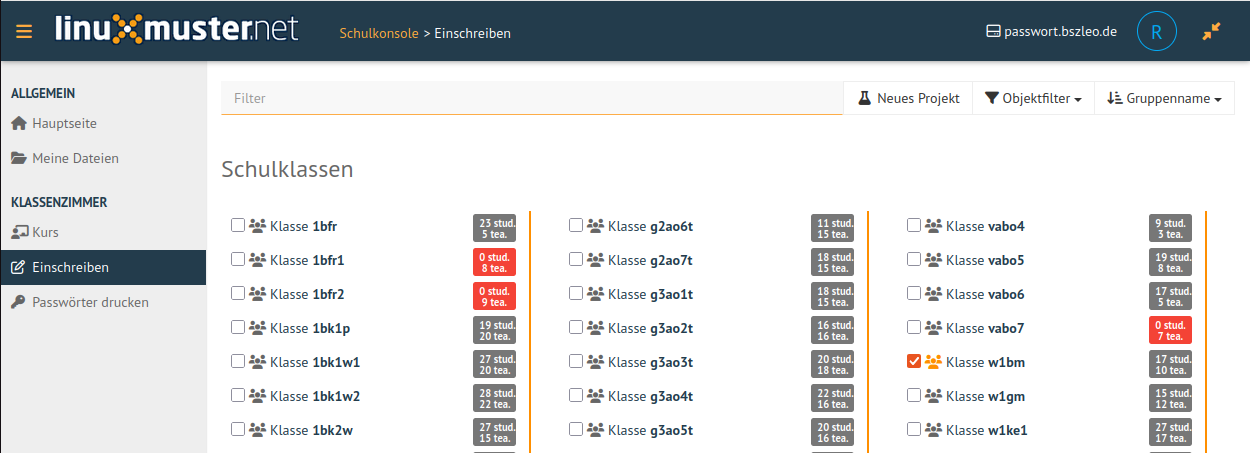1250x453 pixels.
Task: Click the home icon next to Hauptseite
Action: point(19,124)
